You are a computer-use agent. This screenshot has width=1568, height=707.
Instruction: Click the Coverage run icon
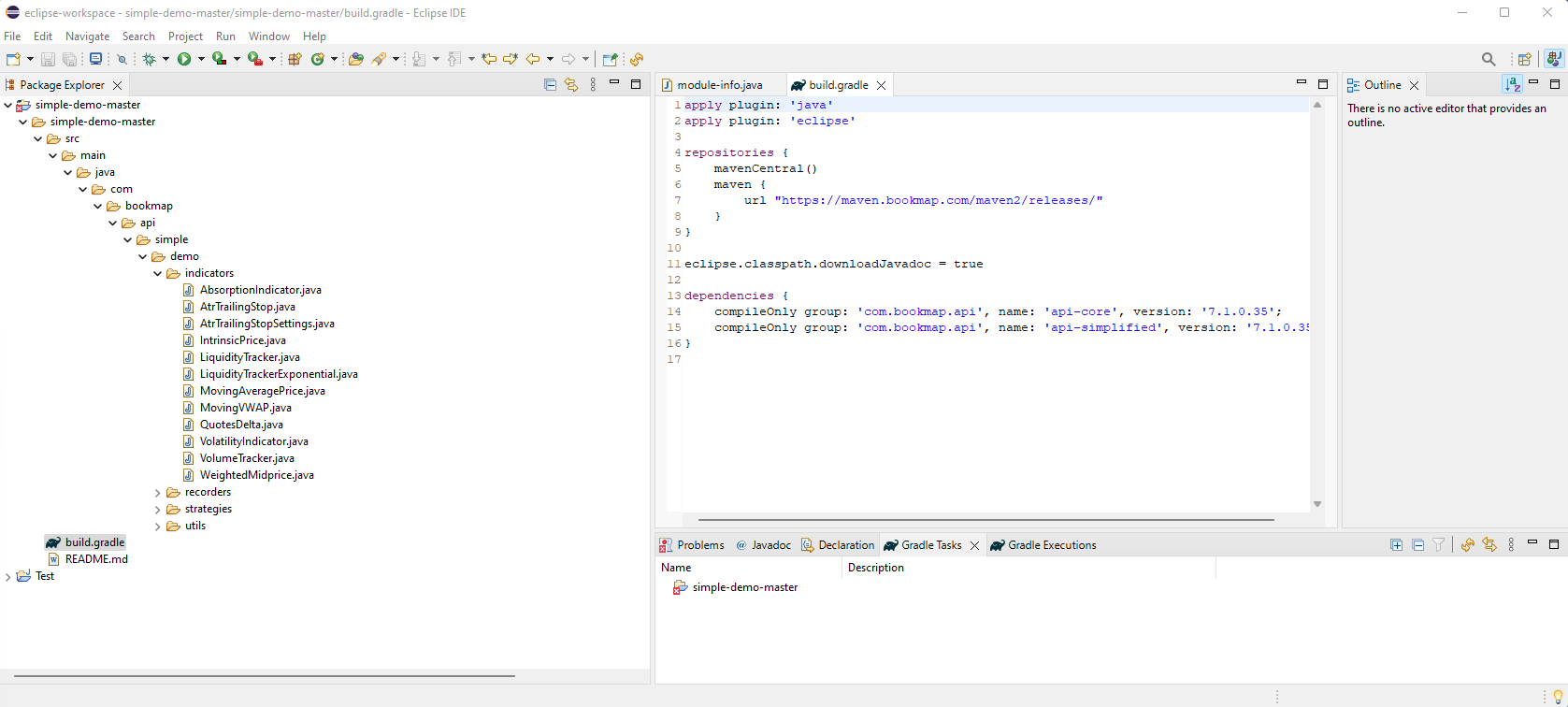click(x=219, y=59)
